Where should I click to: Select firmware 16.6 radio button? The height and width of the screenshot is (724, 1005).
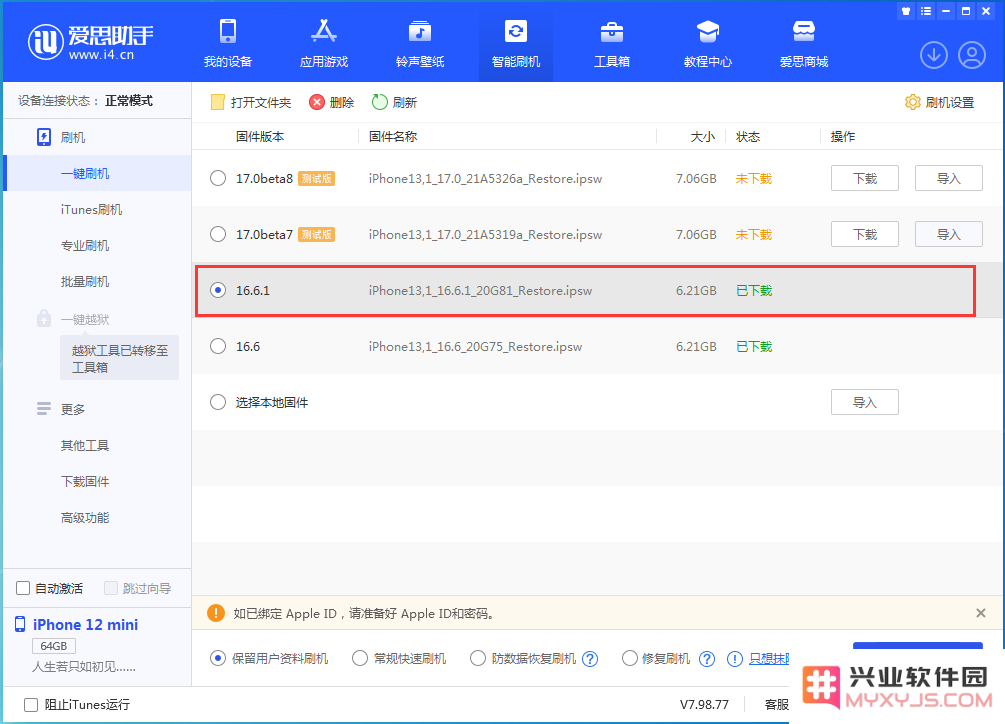click(218, 346)
